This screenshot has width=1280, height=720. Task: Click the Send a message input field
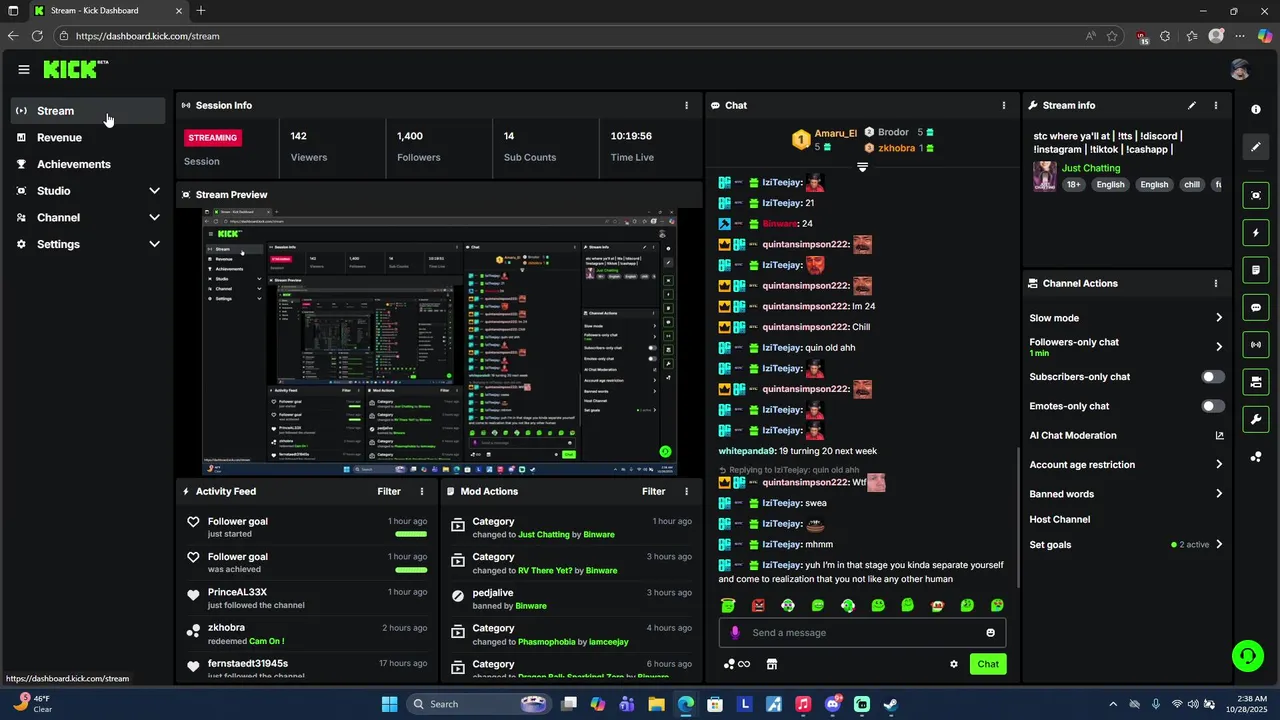[x=862, y=632]
